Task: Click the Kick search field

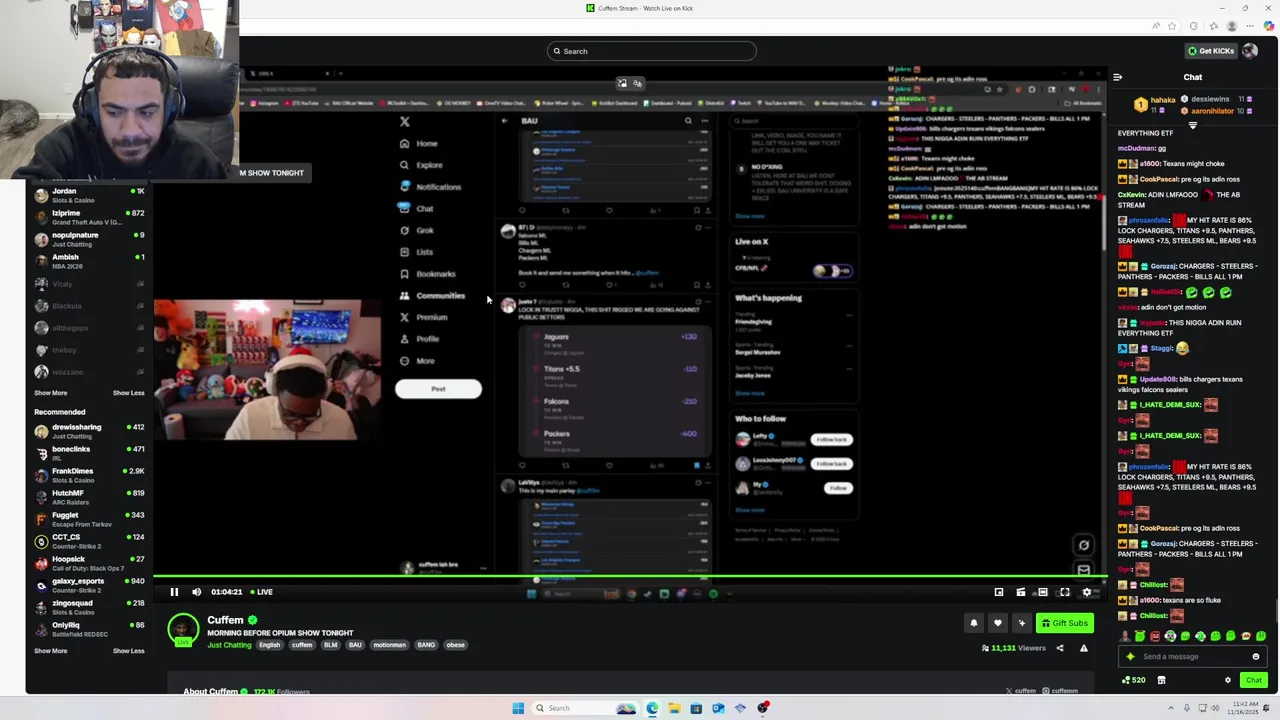Action: pos(652,51)
